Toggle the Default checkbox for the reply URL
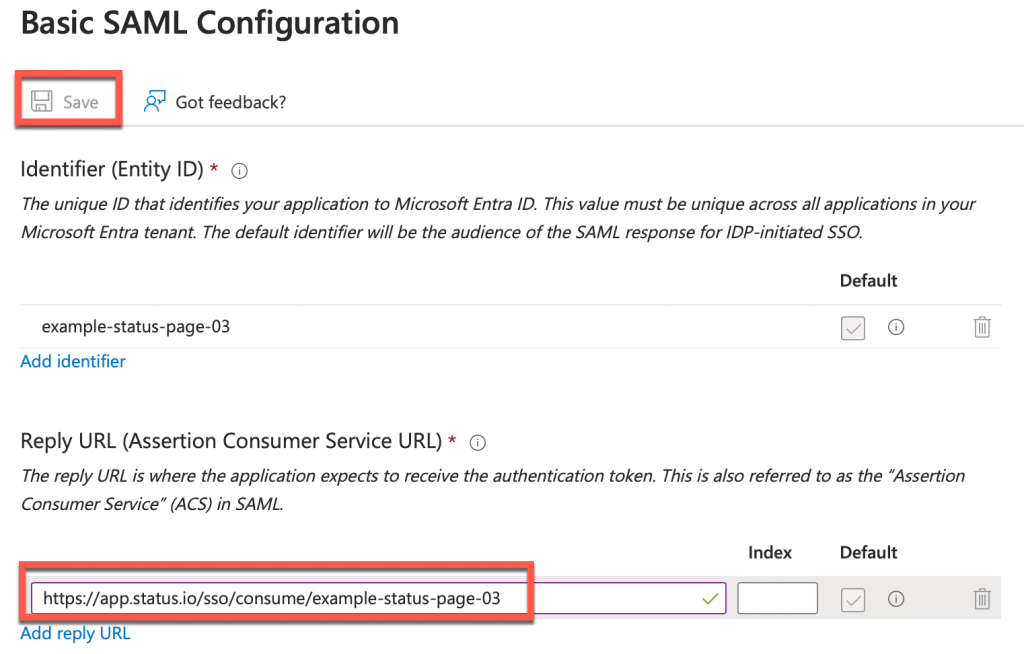The width and height of the screenshot is (1024, 654). [x=853, y=597]
